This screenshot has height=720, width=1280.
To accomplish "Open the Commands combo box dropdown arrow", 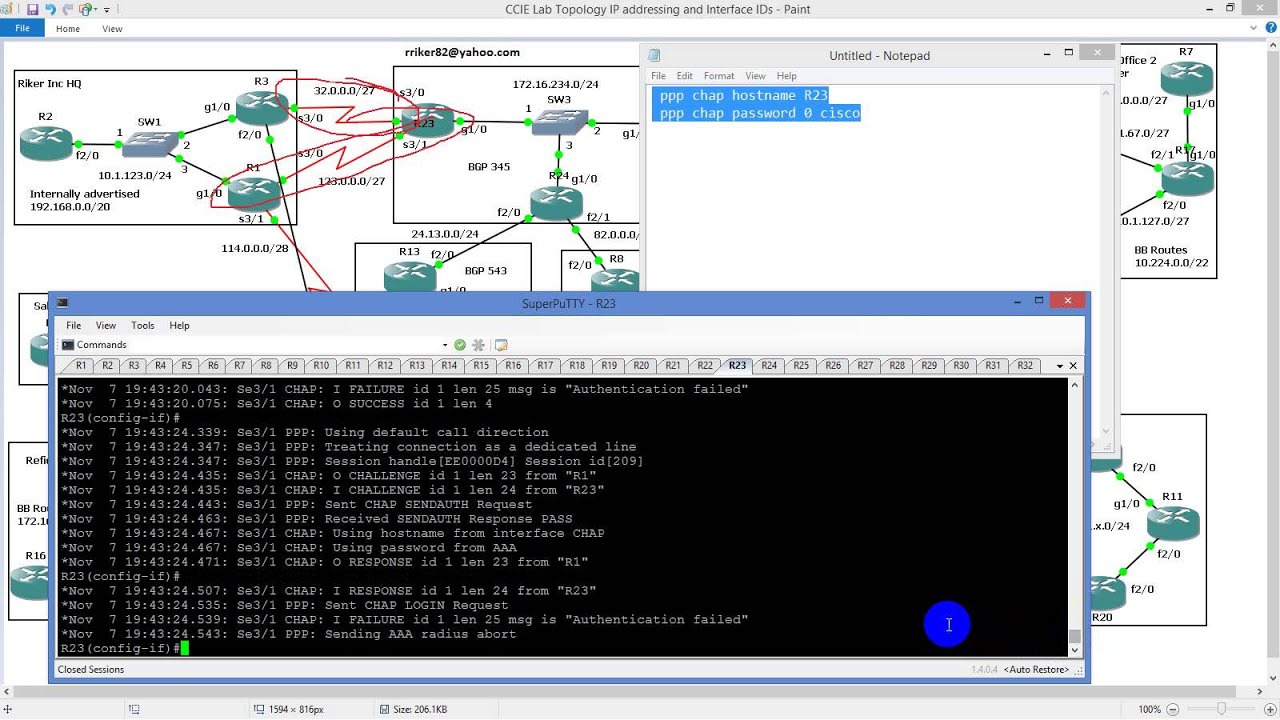I will (x=445, y=345).
